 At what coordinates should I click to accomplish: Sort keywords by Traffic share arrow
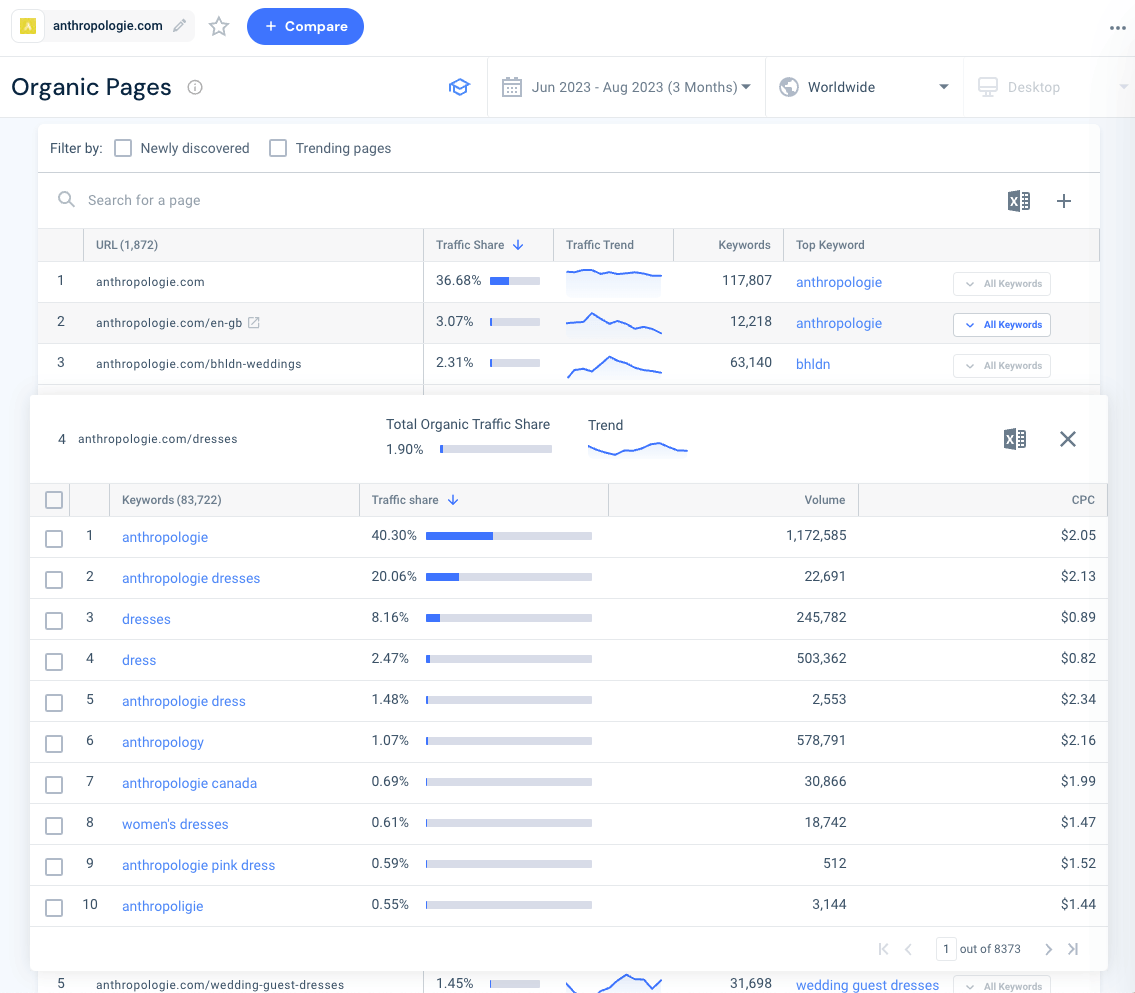coord(452,500)
